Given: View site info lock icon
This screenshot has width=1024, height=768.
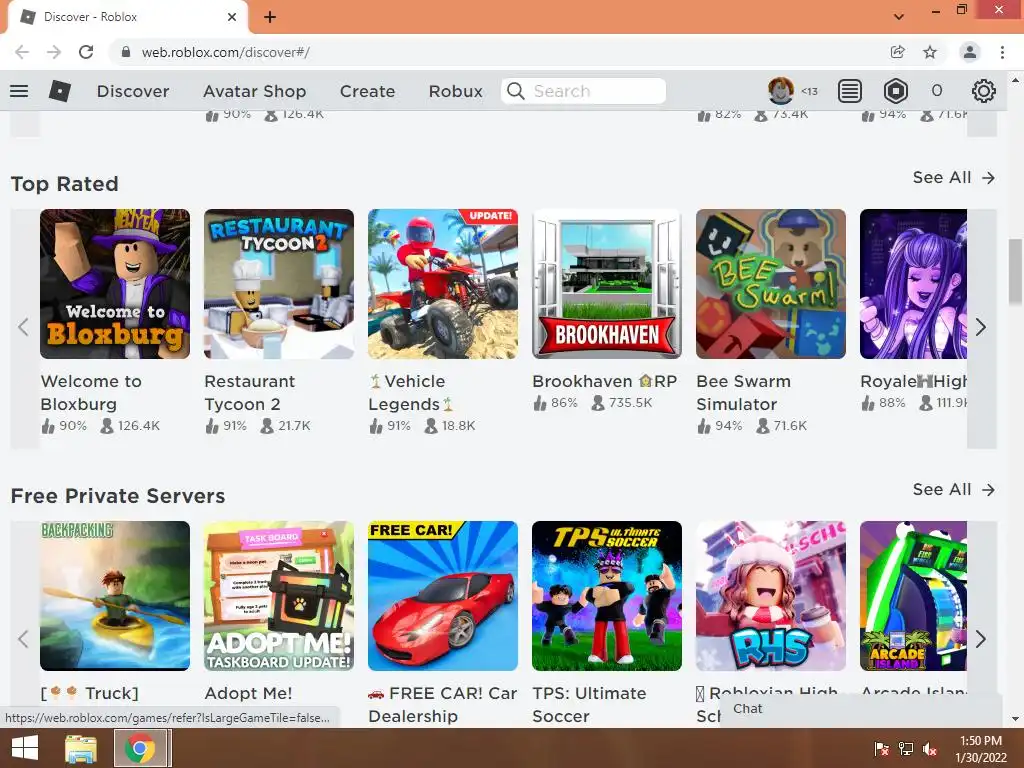Looking at the screenshot, I should click(126, 52).
